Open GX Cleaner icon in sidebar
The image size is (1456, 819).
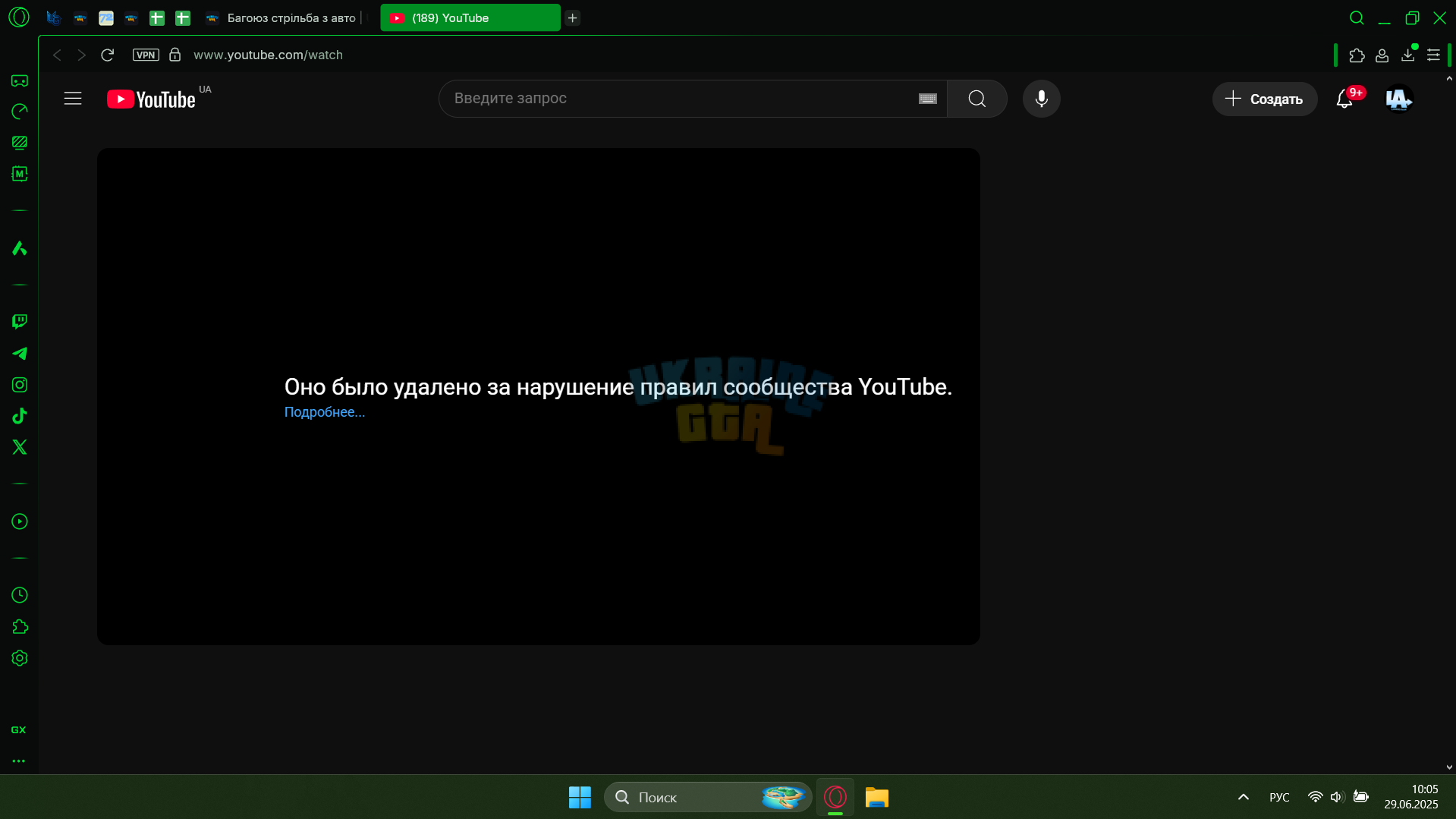20,143
